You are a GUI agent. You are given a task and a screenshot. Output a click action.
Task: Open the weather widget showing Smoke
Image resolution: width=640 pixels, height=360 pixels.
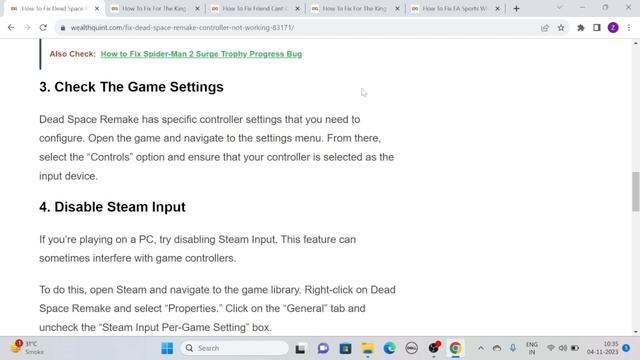coord(27,348)
